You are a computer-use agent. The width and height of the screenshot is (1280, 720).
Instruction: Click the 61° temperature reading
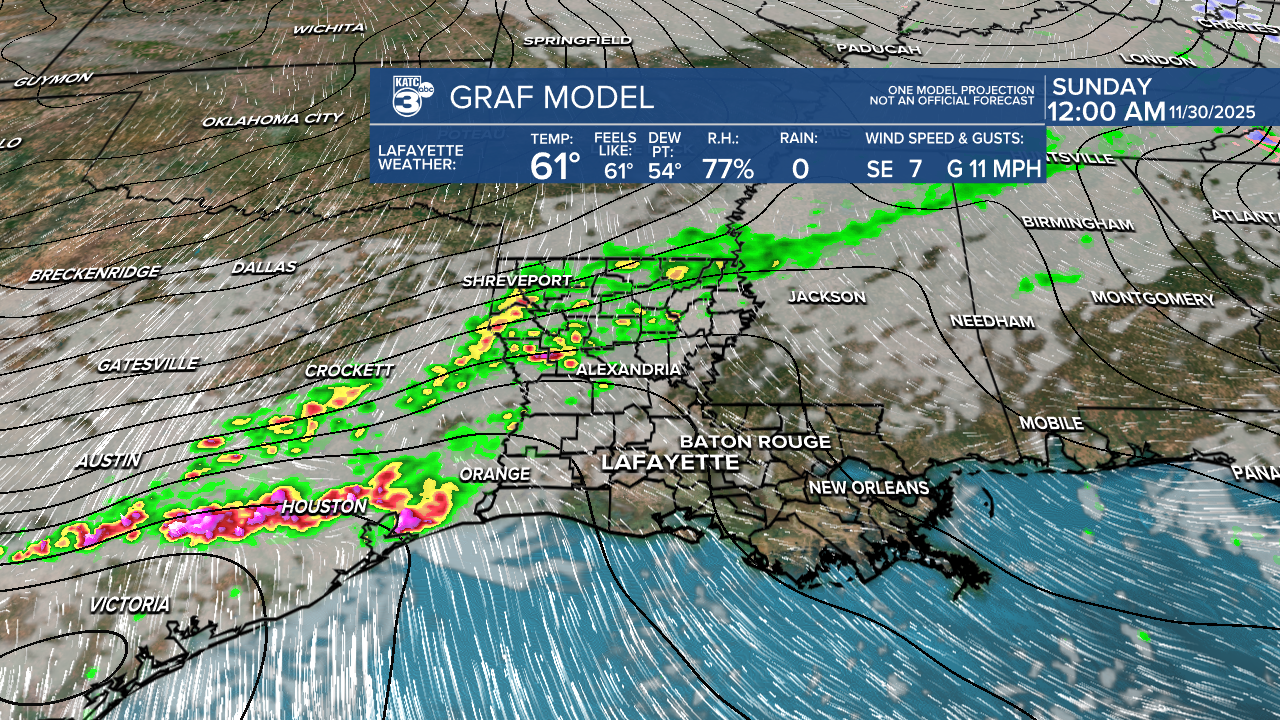click(555, 167)
